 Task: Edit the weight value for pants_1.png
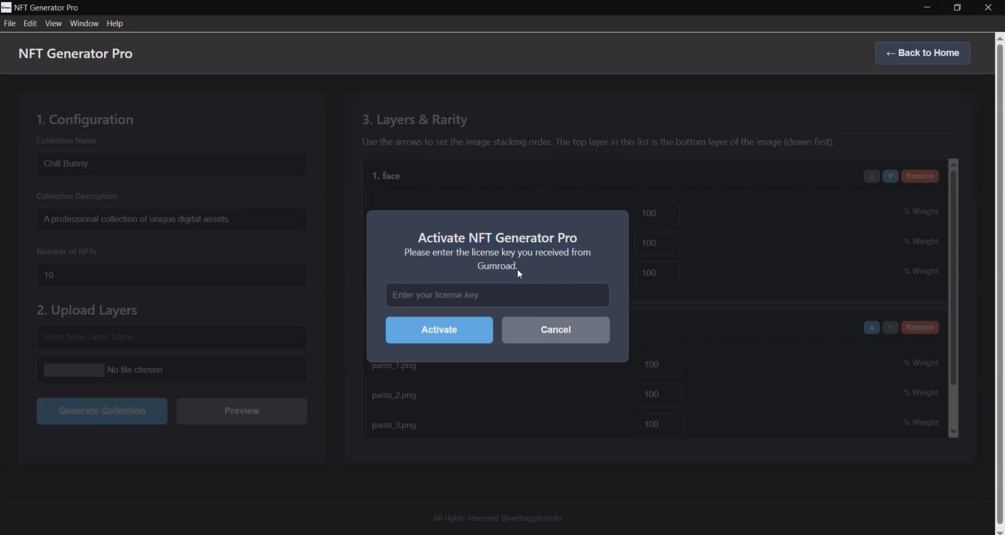660,365
